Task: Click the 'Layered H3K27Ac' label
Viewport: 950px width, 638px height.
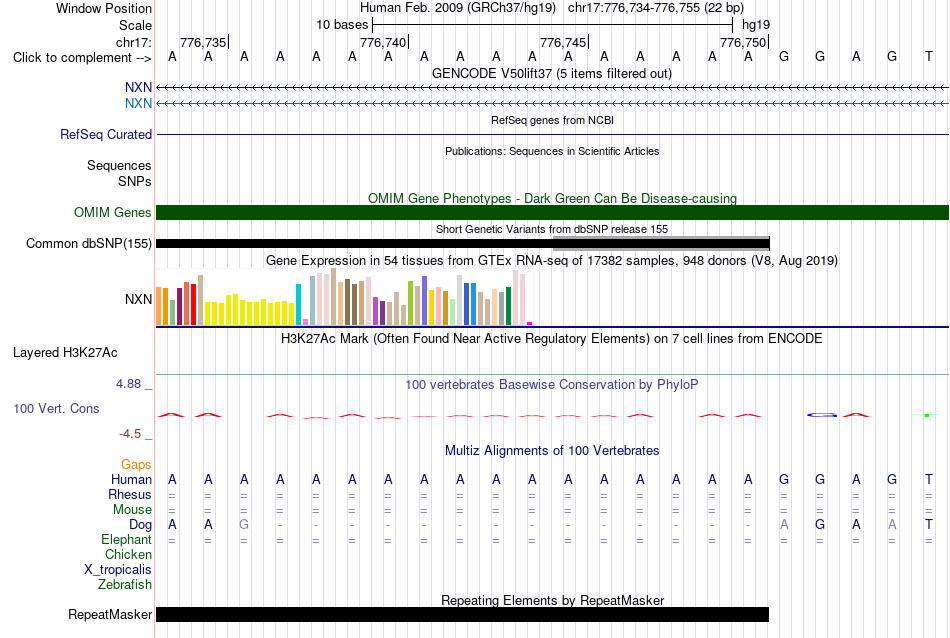Action: pyautogui.click(x=65, y=353)
